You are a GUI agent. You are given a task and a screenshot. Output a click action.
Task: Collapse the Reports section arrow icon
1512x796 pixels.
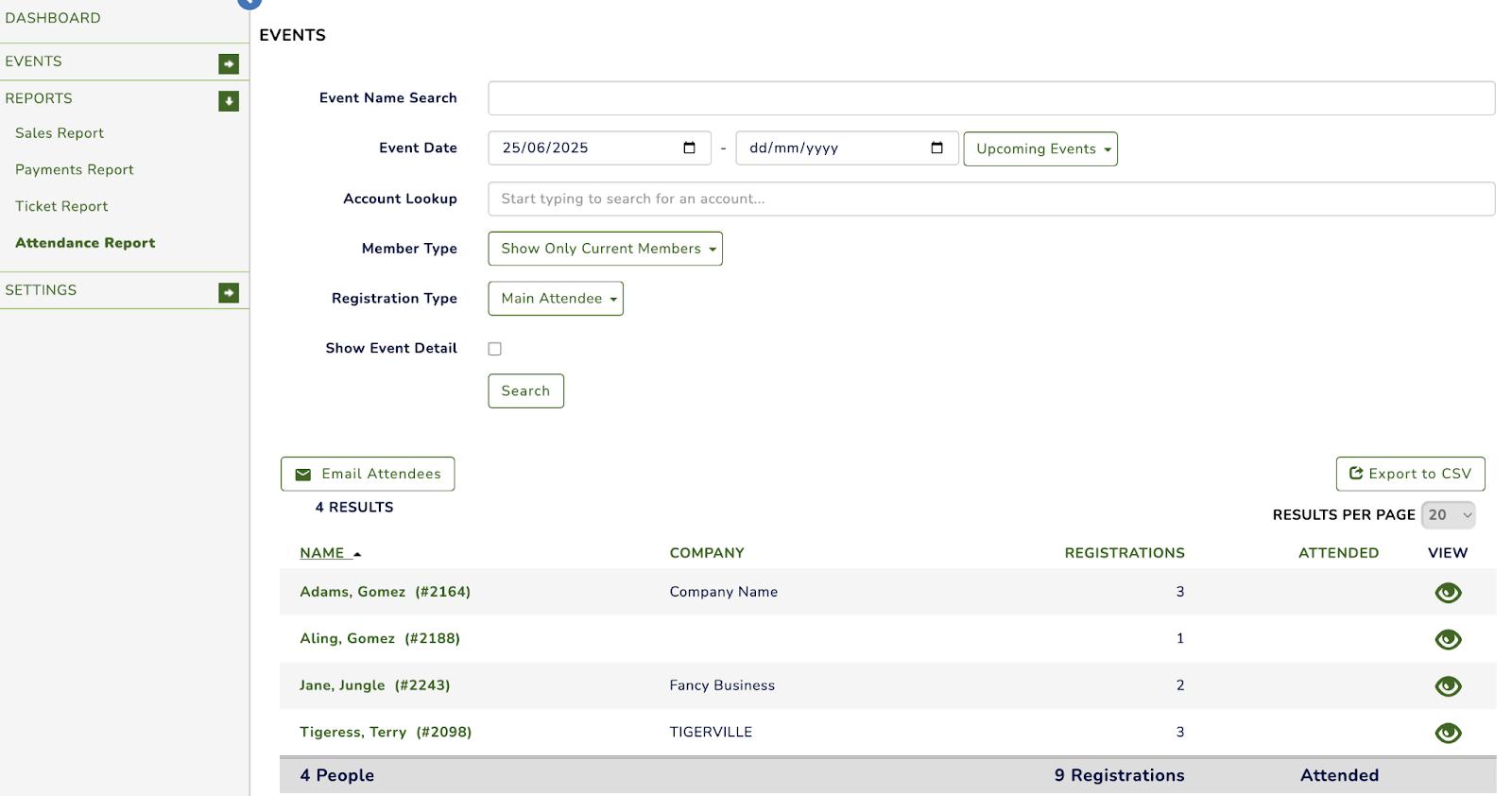pyautogui.click(x=229, y=101)
